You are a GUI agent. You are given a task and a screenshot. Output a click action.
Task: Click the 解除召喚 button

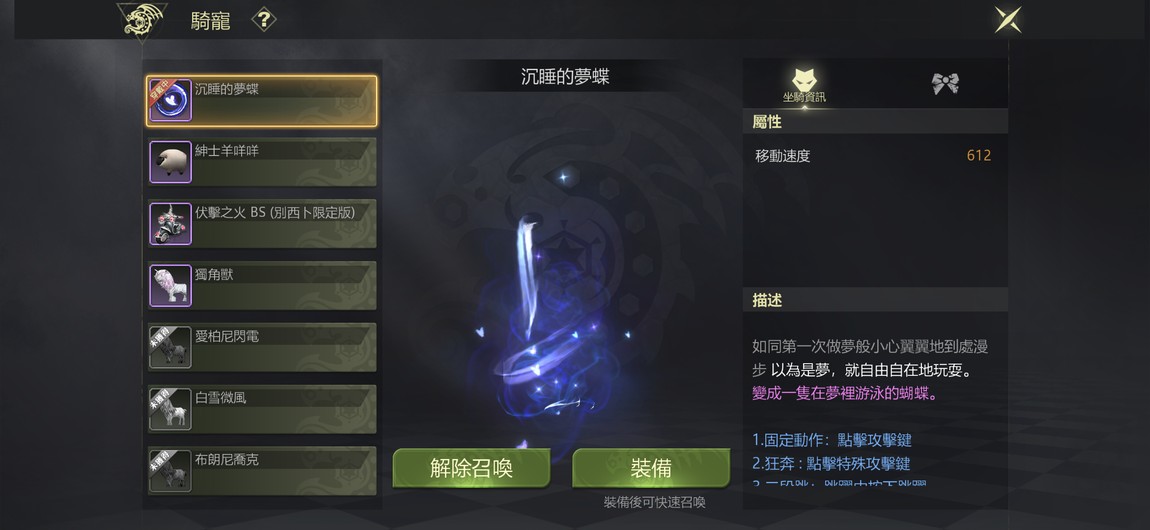[472, 468]
